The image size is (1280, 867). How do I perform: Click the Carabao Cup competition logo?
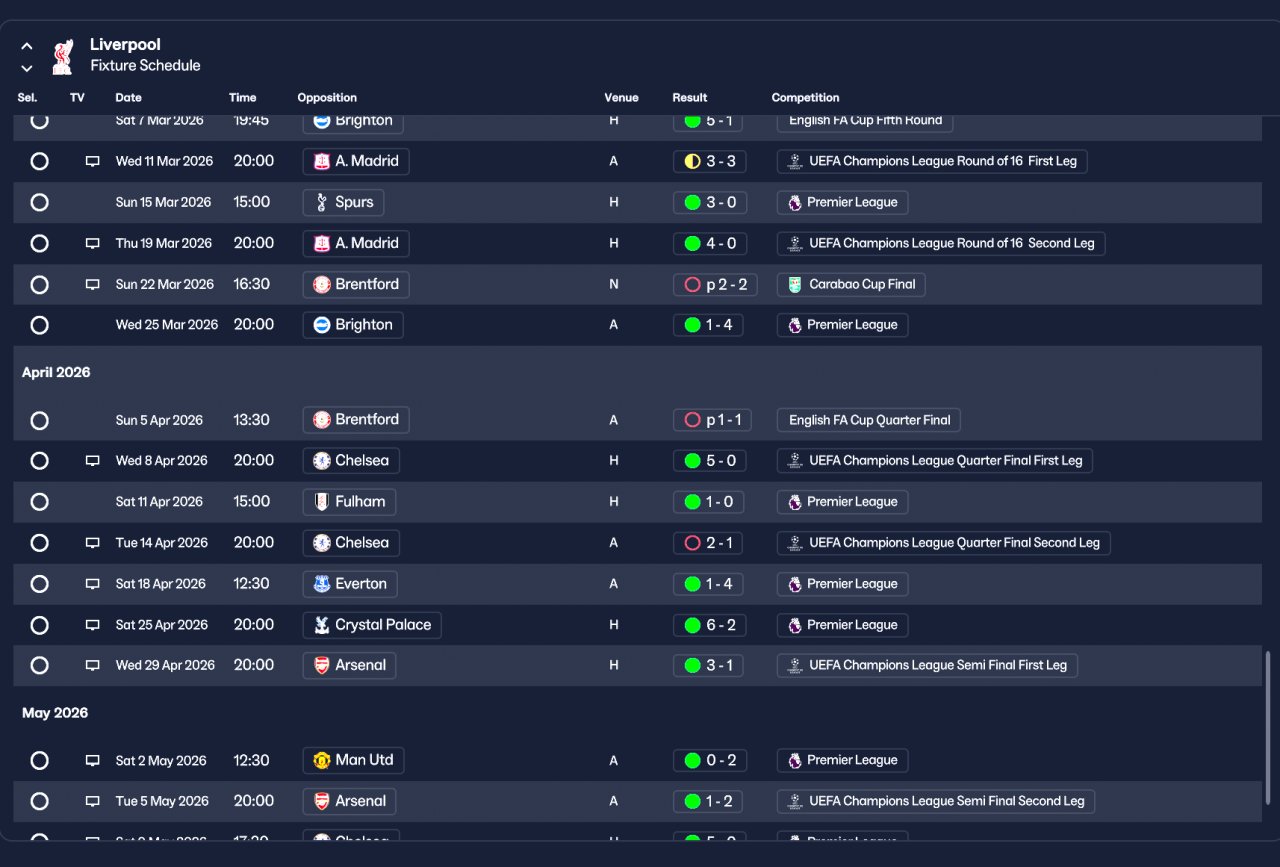click(795, 284)
